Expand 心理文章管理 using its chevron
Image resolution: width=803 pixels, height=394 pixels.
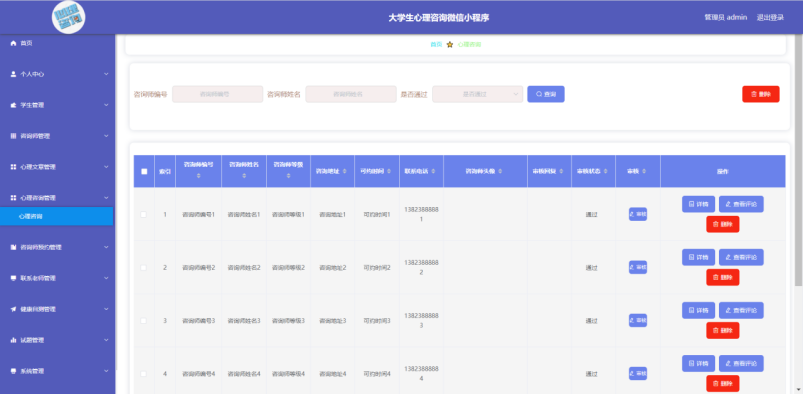pyautogui.click(x=106, y=167)
